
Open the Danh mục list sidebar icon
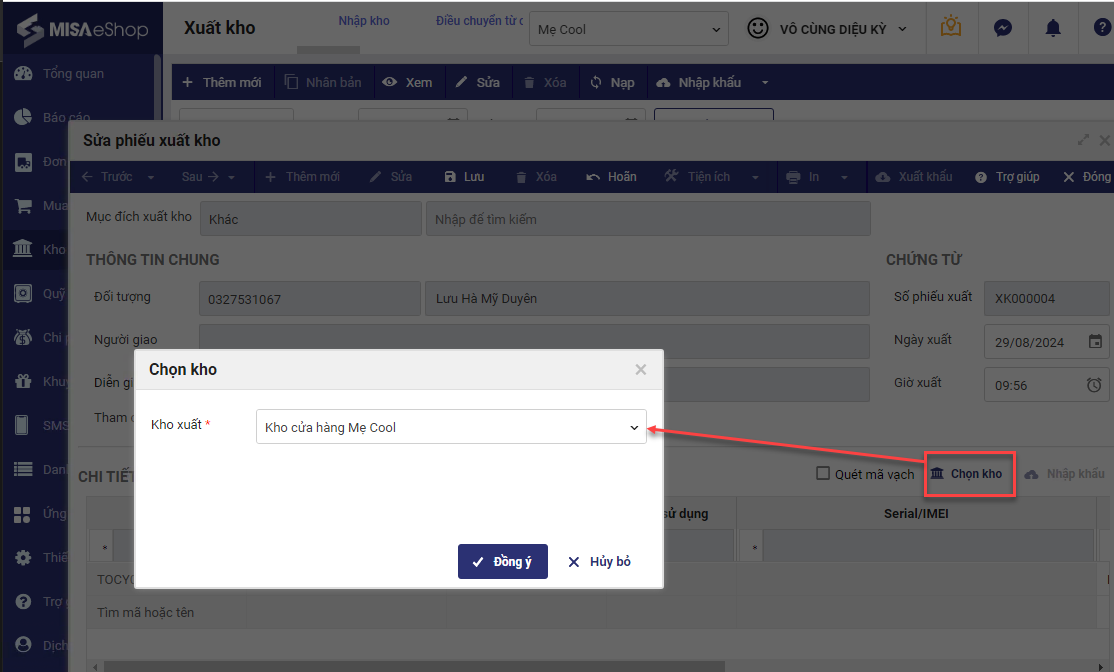23,470
